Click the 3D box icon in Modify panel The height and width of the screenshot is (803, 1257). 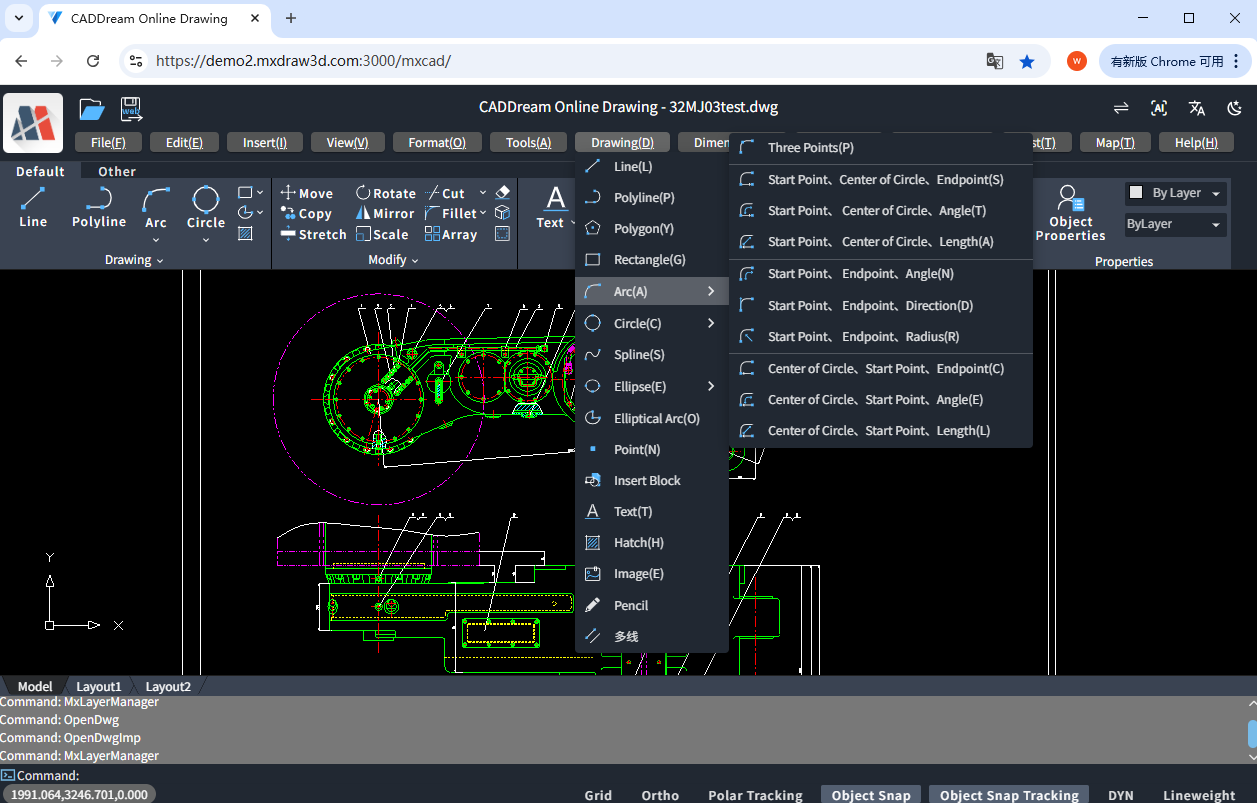(x=503, y=213)
